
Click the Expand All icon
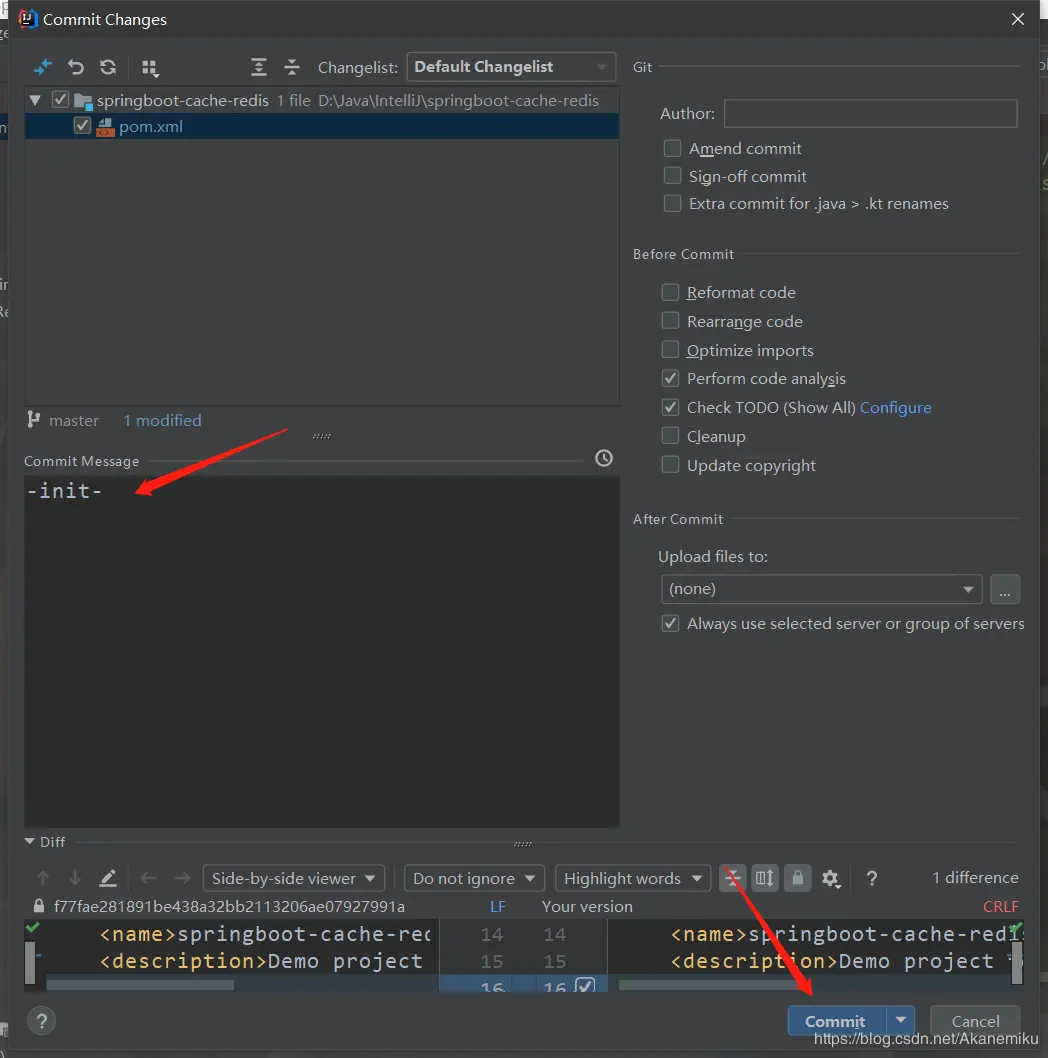[x=259, y=67]
